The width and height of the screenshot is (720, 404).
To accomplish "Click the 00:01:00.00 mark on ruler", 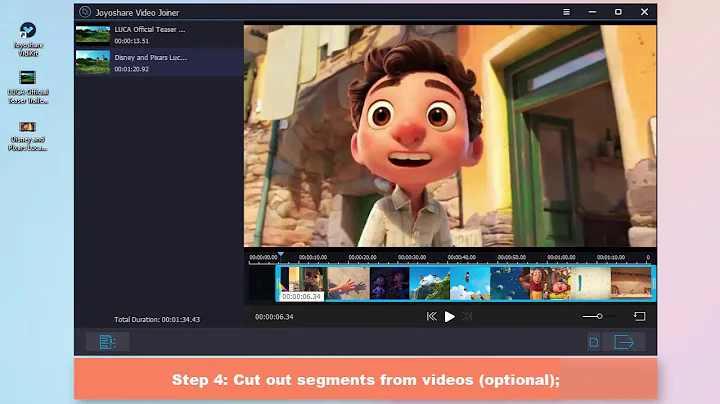I will pyautogui.click(x=561, y=258).
